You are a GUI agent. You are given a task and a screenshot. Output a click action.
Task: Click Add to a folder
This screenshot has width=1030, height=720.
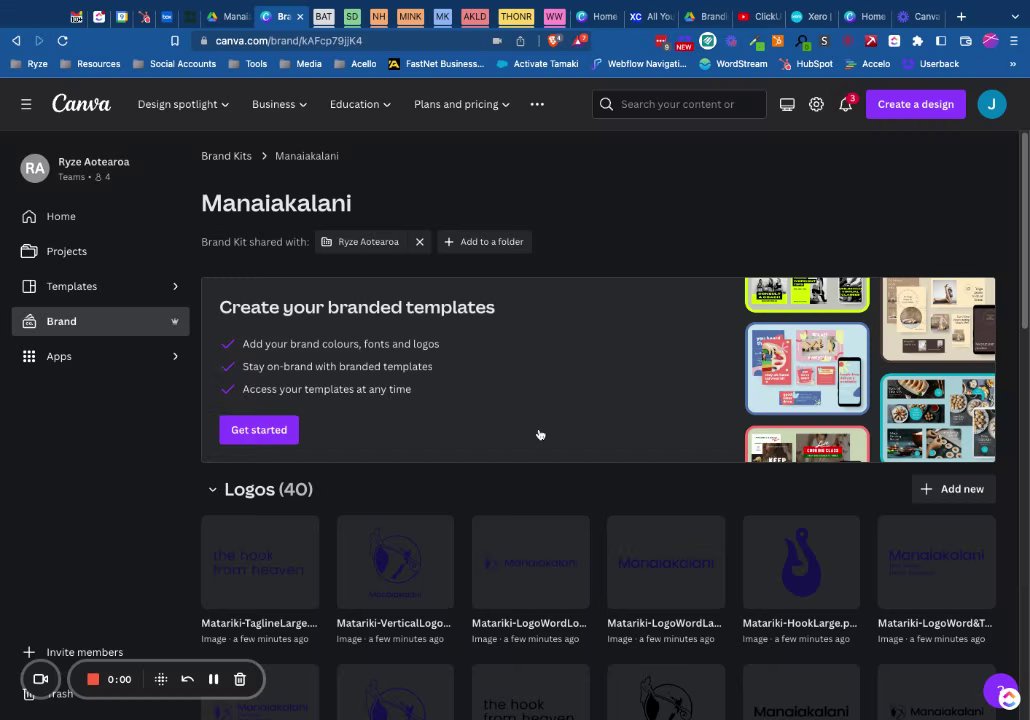pos(484,242)
